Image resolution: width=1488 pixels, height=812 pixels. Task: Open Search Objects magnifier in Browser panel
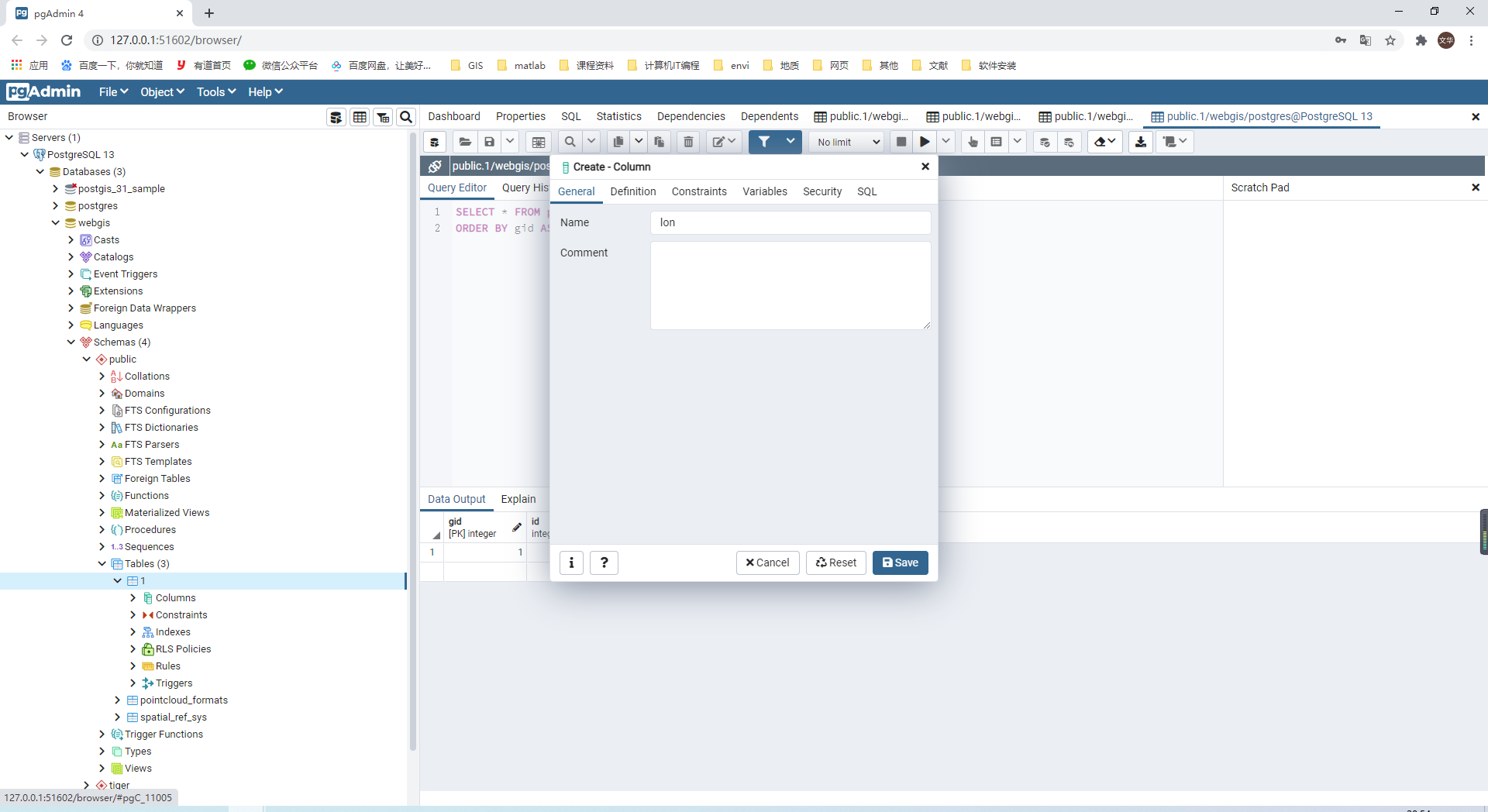tap(406, 117)
